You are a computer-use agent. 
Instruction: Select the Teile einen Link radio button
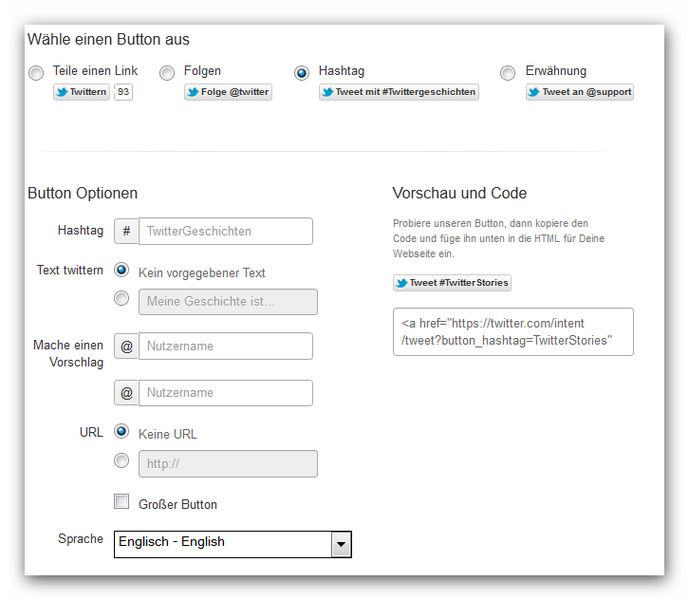point(36,73)
